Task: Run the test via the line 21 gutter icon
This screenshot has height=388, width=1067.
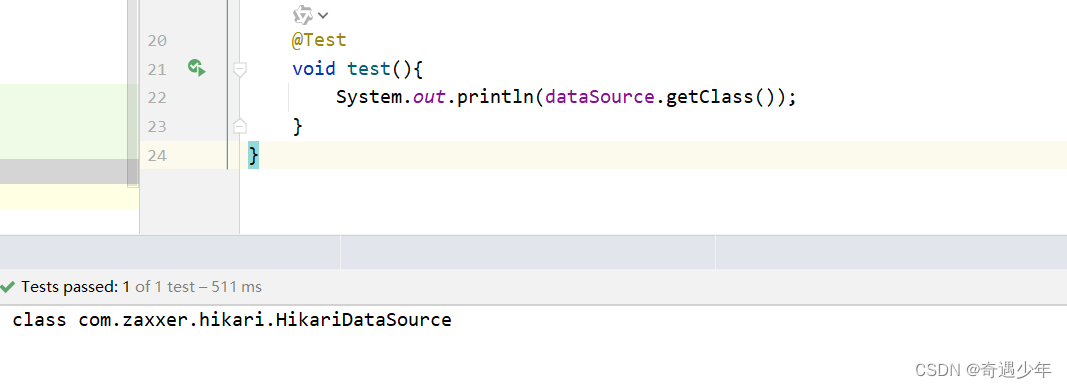Action: [x=197, y=68]
